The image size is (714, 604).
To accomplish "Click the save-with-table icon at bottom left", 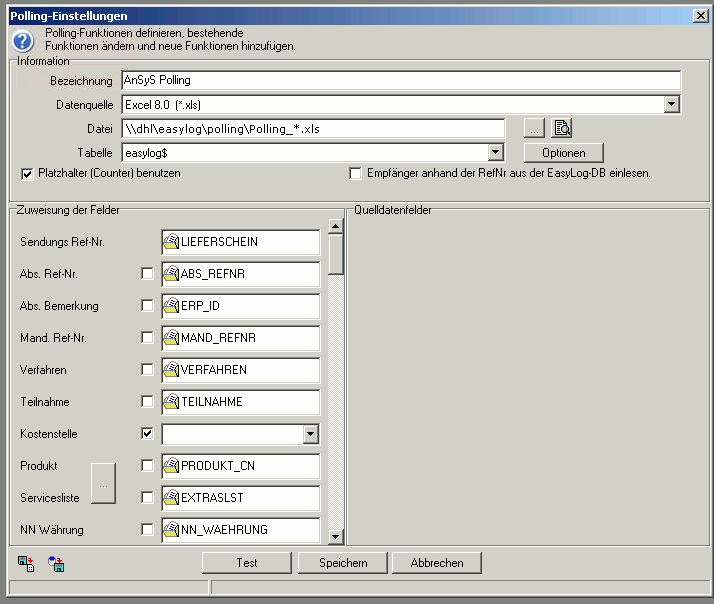I will [26, 565].
